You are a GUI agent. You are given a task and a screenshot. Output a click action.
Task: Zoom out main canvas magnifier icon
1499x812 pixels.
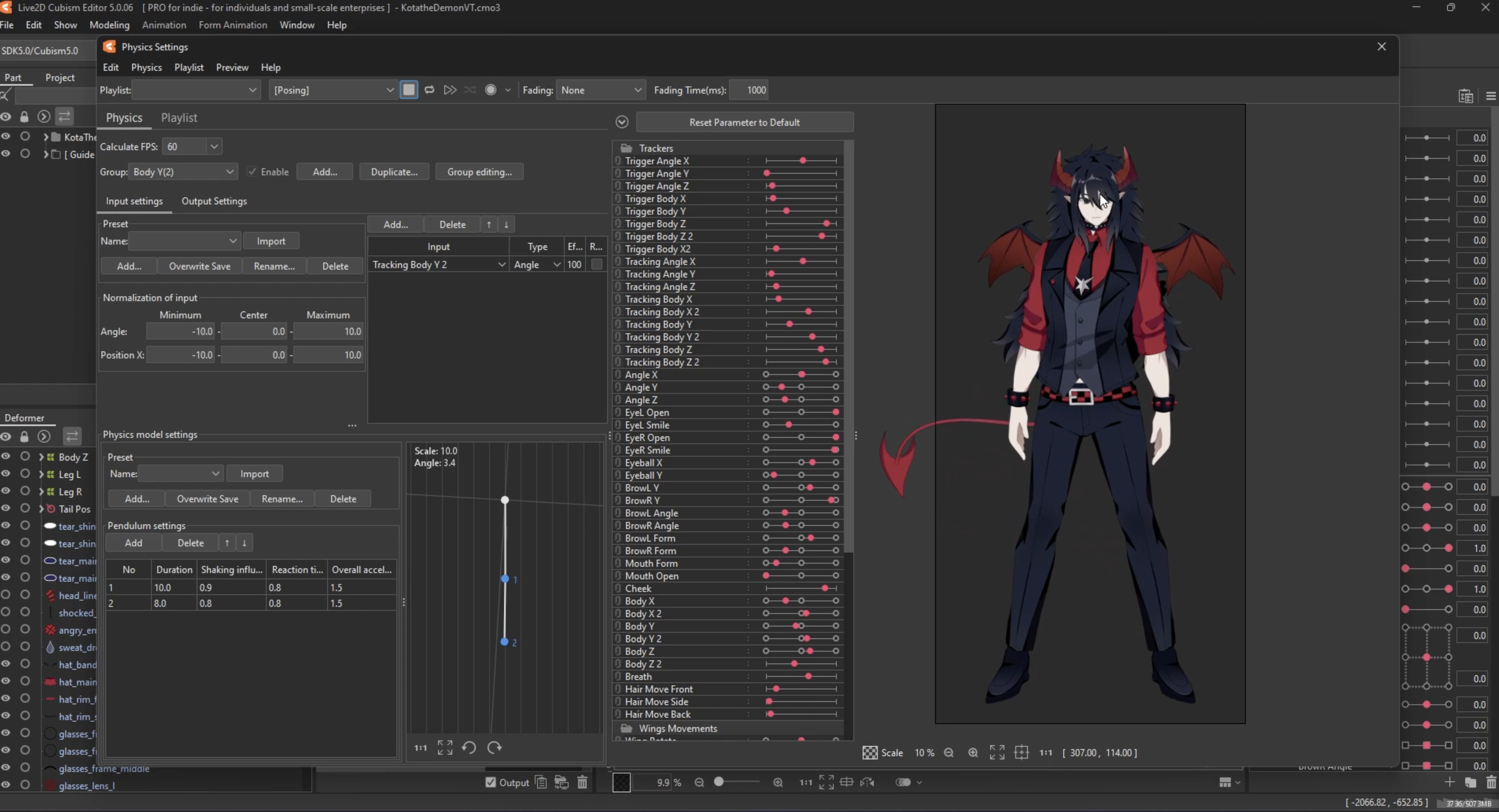[699, 783]
